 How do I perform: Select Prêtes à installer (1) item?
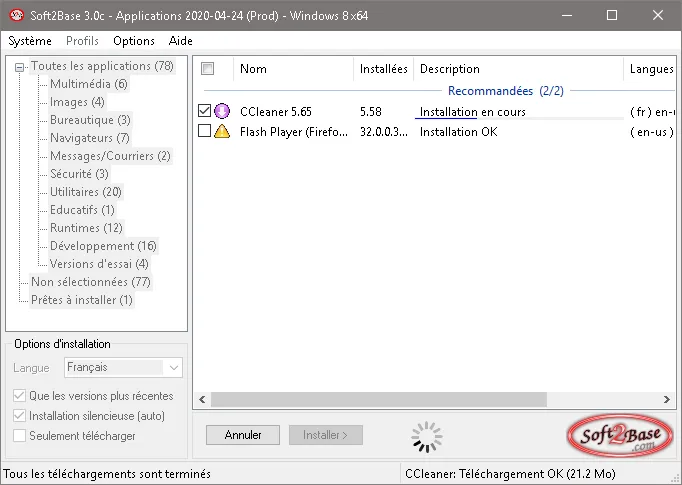click(x=82, y=300)
